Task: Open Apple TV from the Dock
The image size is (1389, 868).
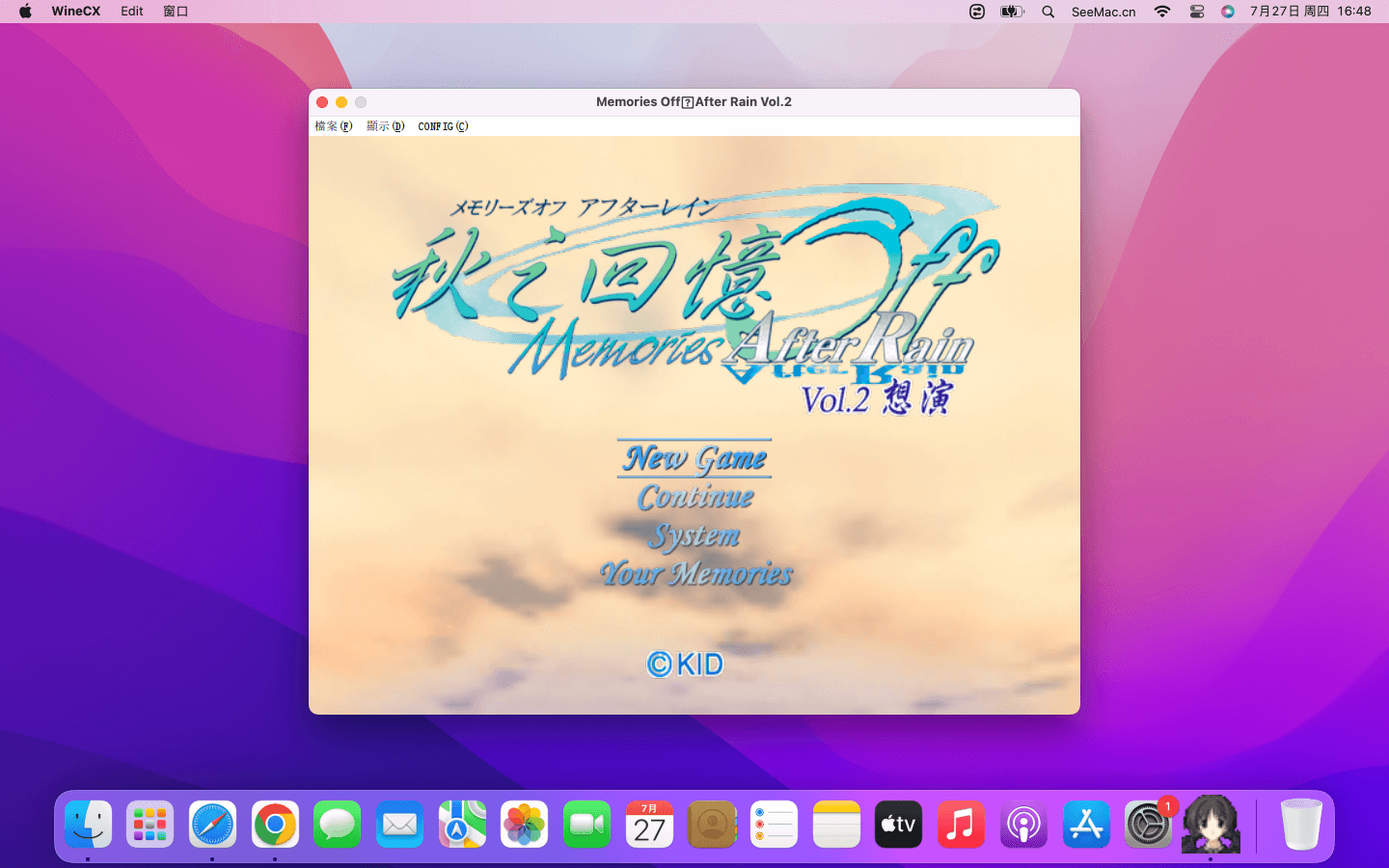Action: click(x=898, y=825)
